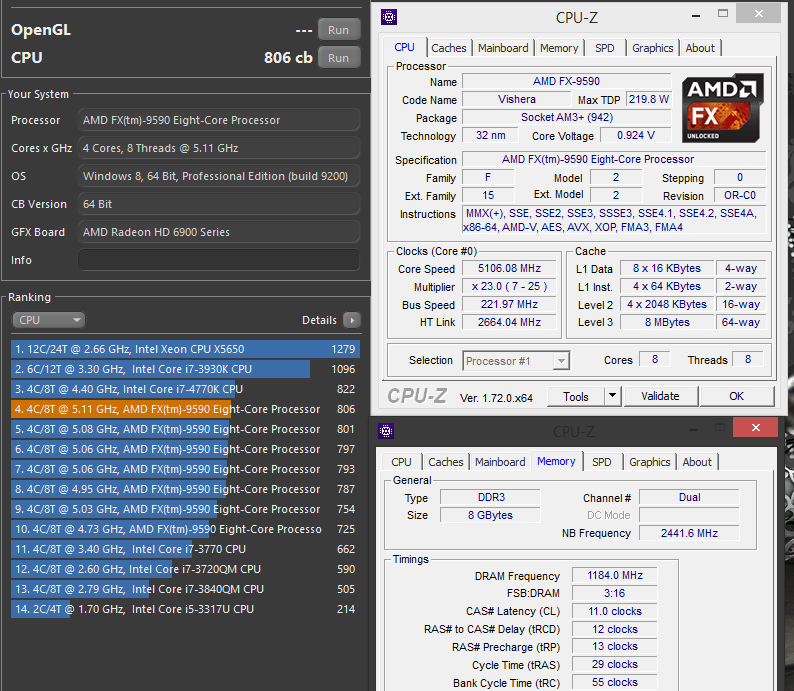
Task: Click the Validate button in CPU-Z
Action: click(660, 396)
